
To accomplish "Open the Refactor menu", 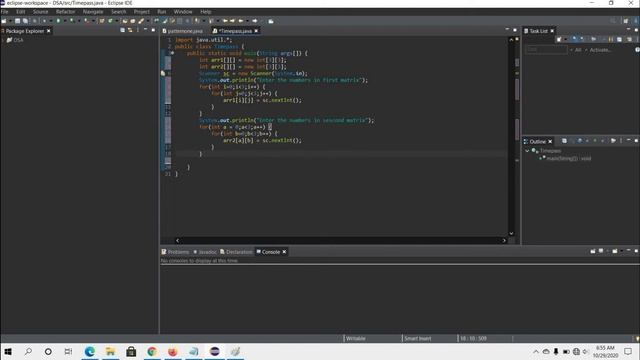I will point(65,12).
